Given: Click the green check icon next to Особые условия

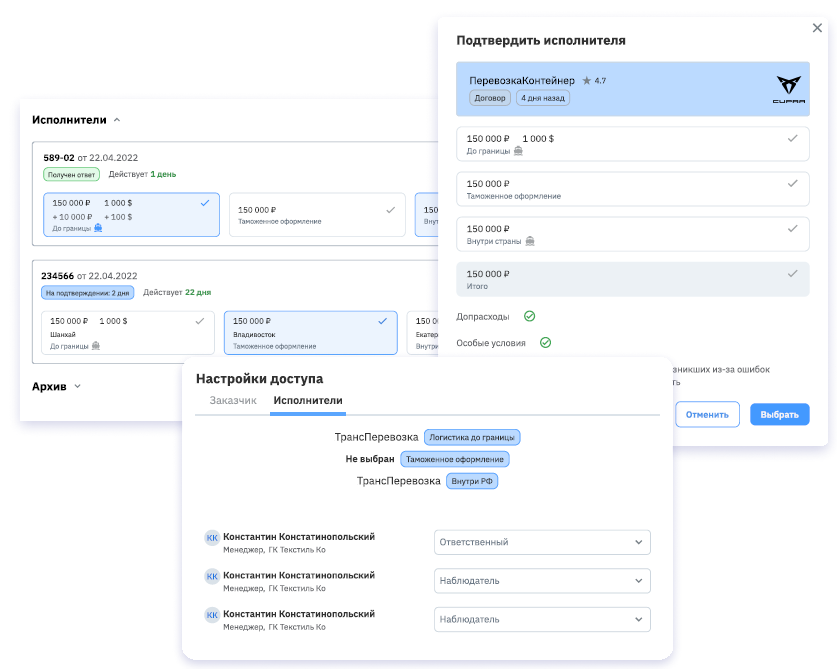Looking at the screenshot, I should [546, 342].
